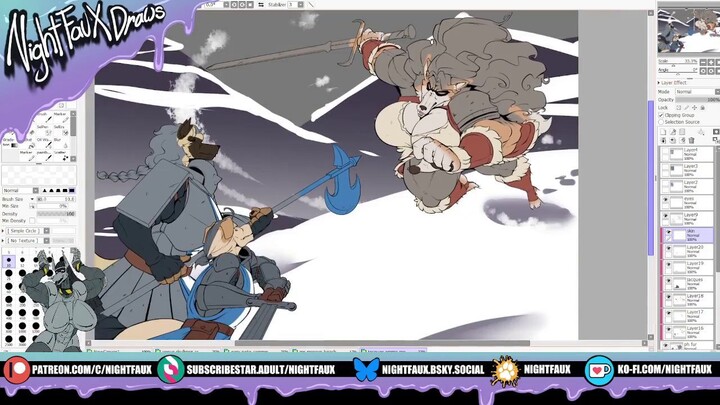Select the Marker tool in the top row
This screenshot has width=720, height=405.
(x=61, y=117)
